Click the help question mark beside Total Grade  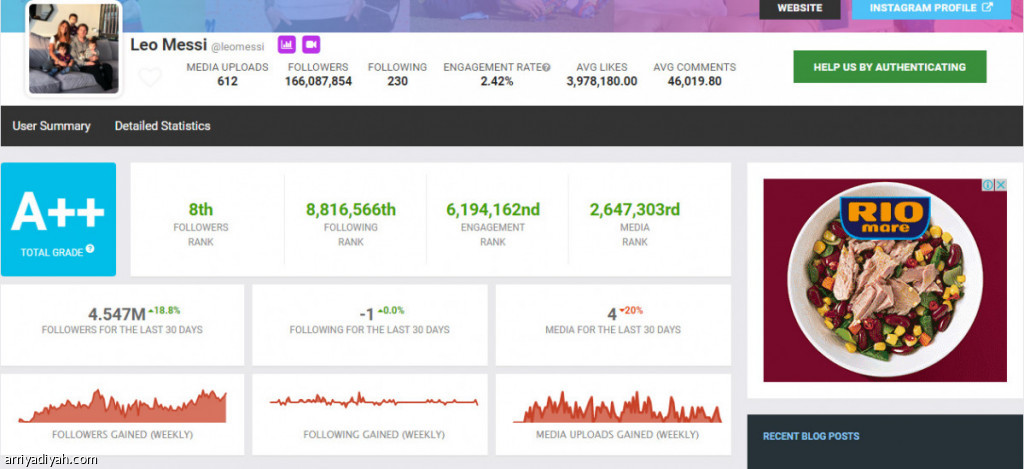(90, 249)
